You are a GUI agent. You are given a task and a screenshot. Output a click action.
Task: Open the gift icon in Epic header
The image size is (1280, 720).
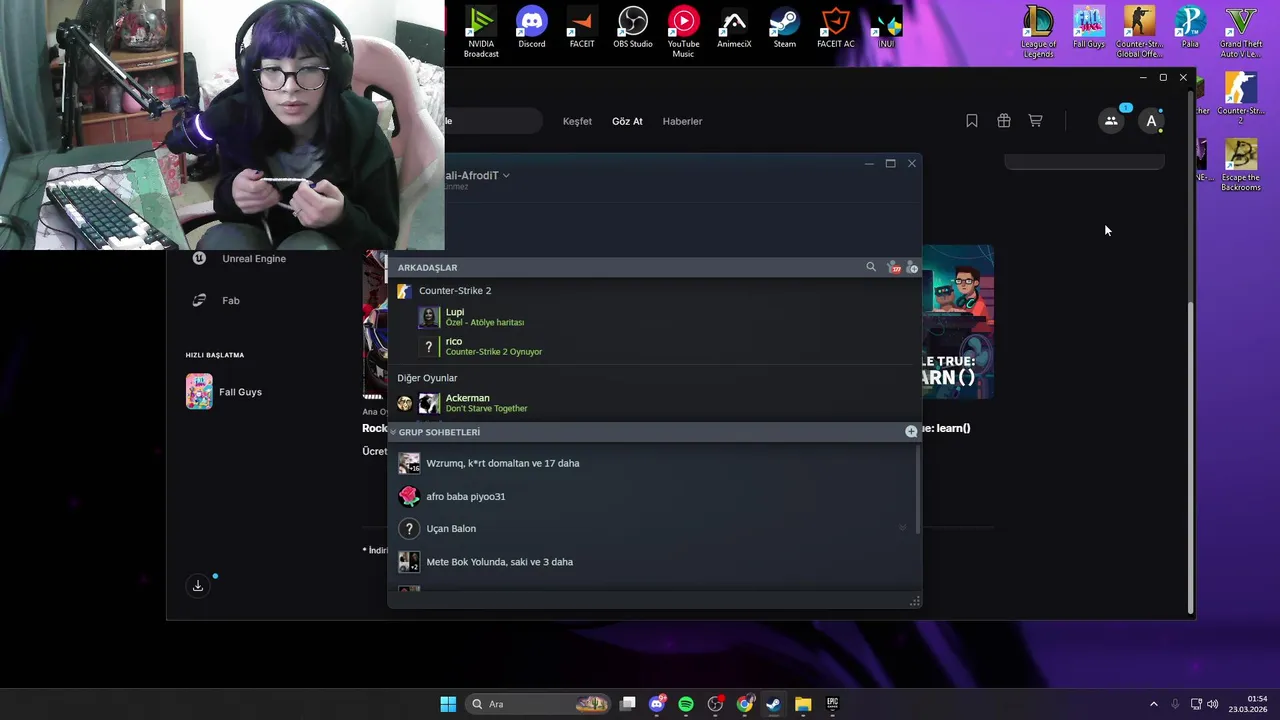1004,121
